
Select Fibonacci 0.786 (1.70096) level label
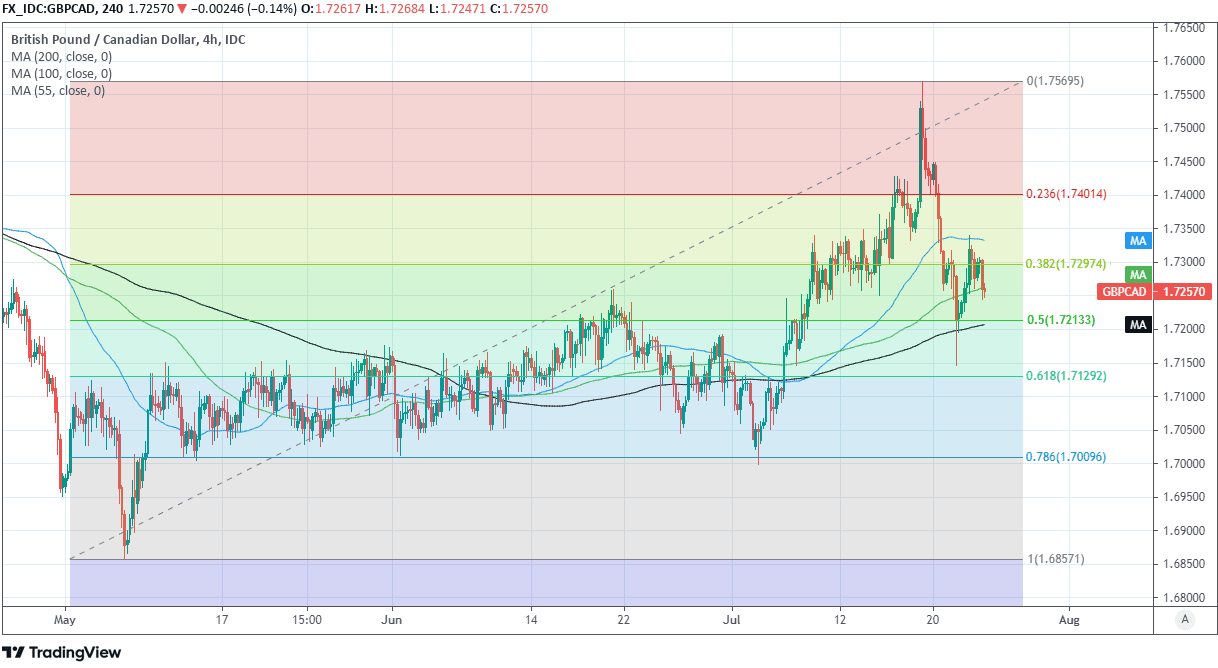coord(1067,457)
